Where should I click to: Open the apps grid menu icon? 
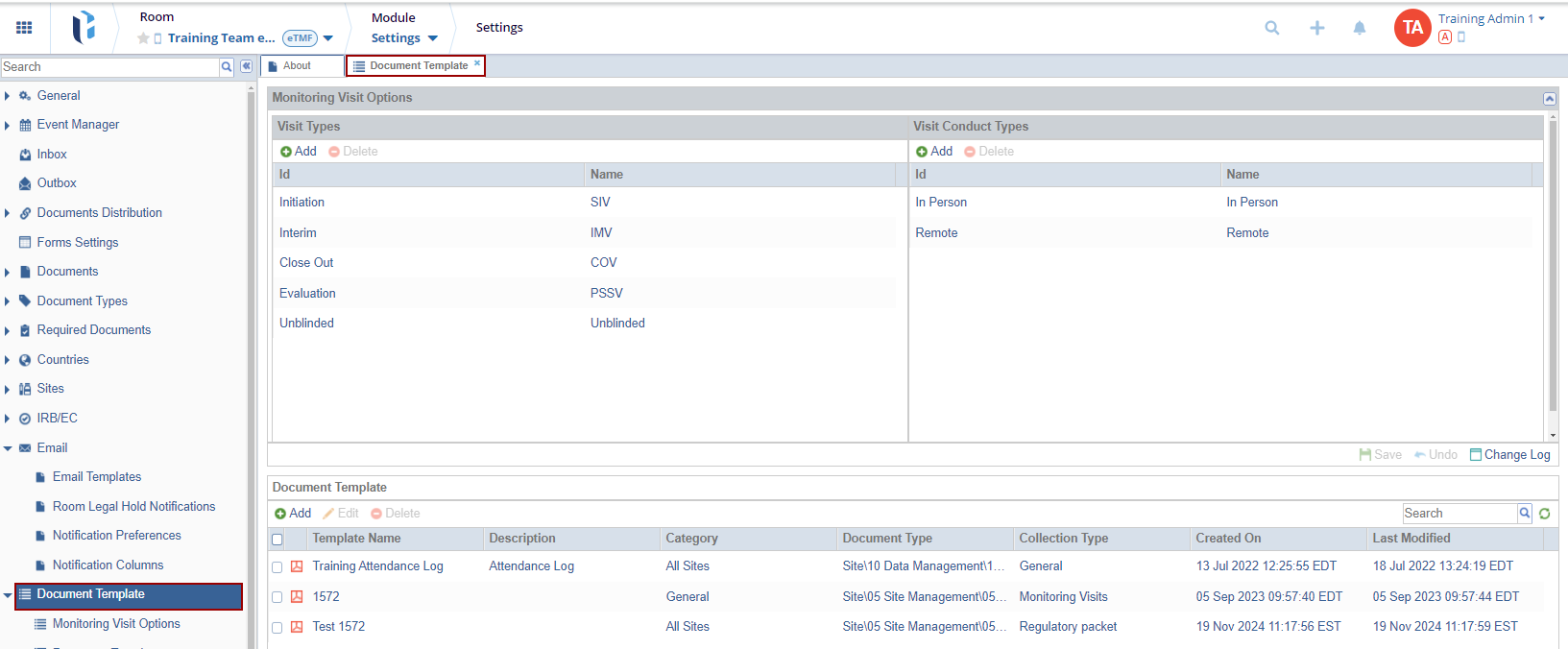(x=24, y=28)
